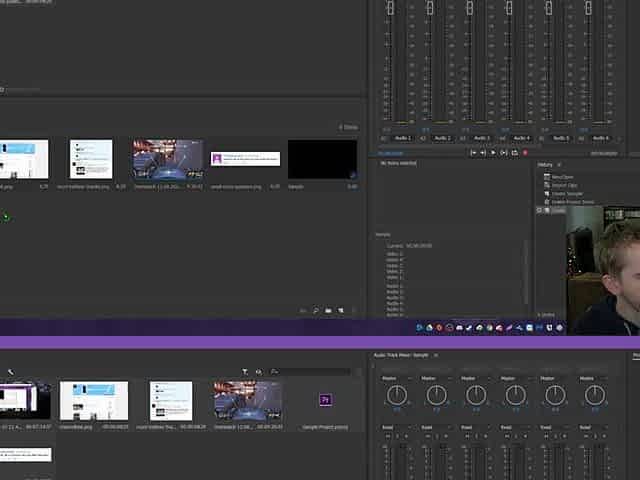Click the Audio 3 volume fader handle
640x480 pixels.
(470, 7)
